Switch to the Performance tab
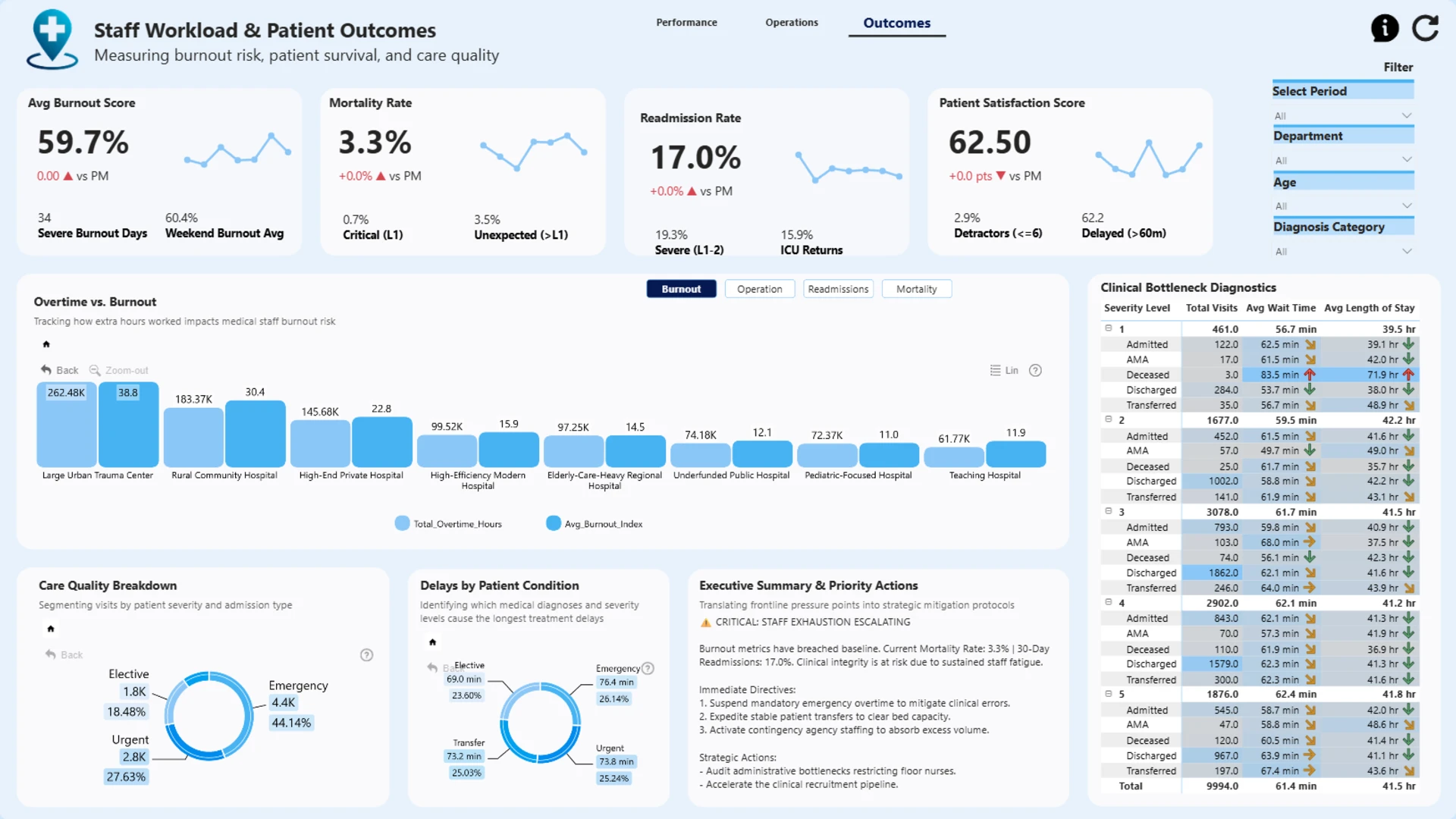The height and width of the screenshot is (819, 1456). tap(686, 23)
